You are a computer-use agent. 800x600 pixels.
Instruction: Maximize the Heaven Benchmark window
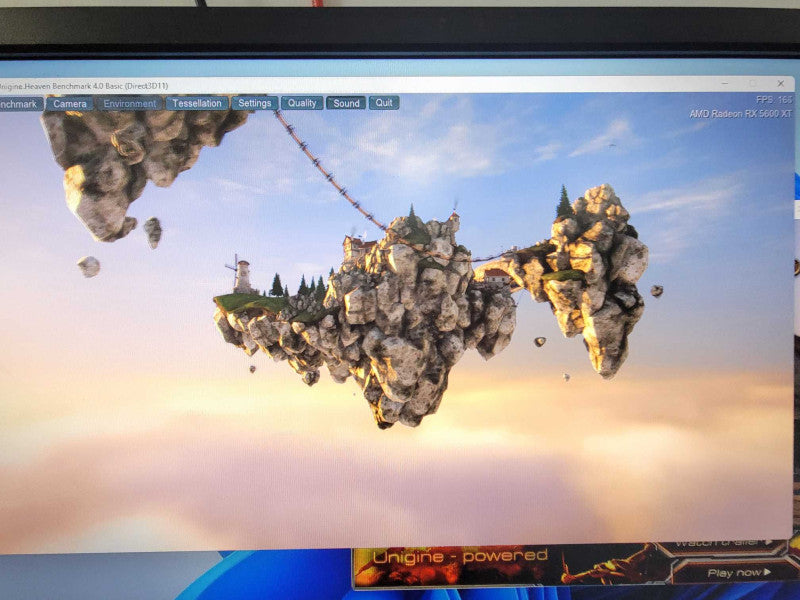(753, 83)
